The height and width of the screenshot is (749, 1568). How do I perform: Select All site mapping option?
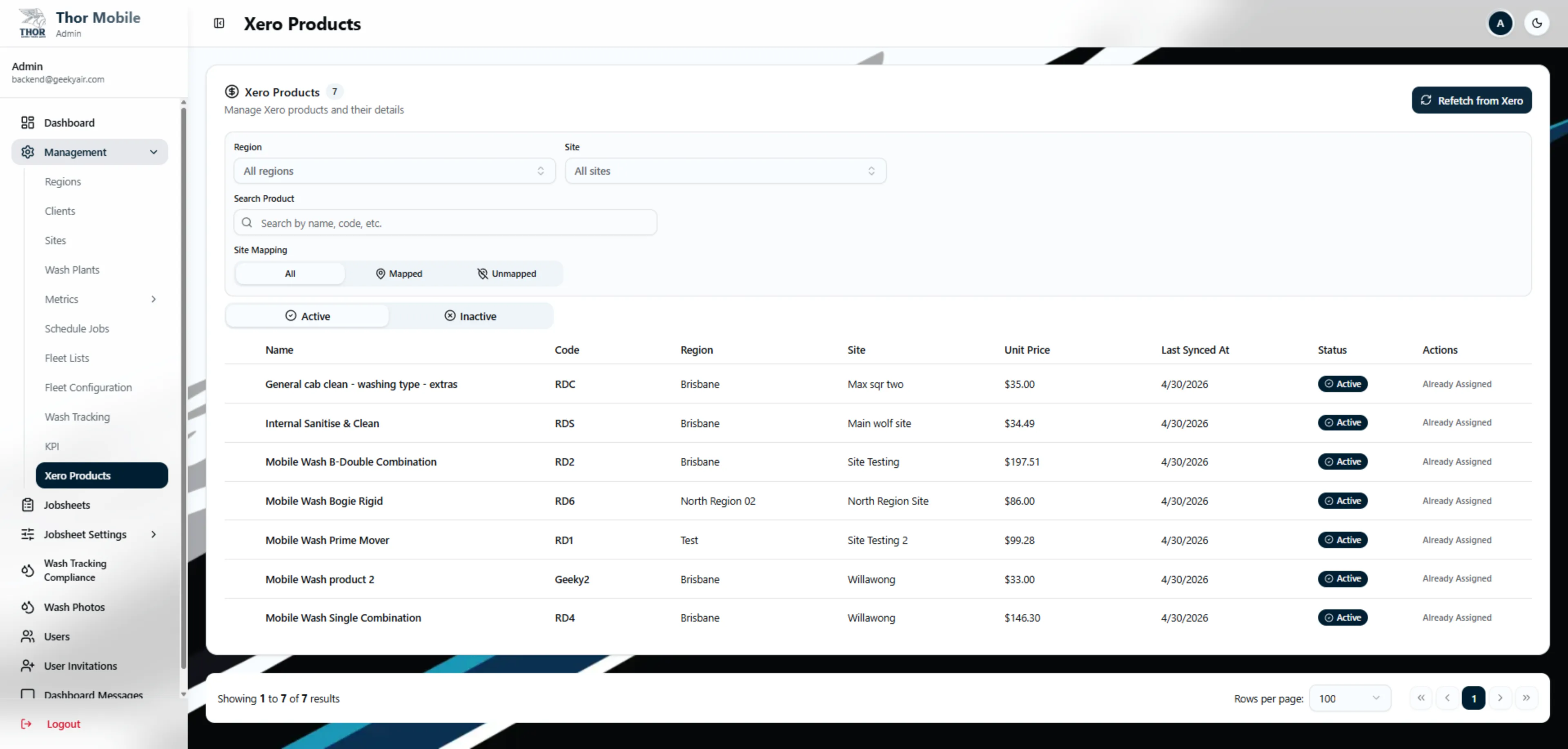(x=290, y=273)
